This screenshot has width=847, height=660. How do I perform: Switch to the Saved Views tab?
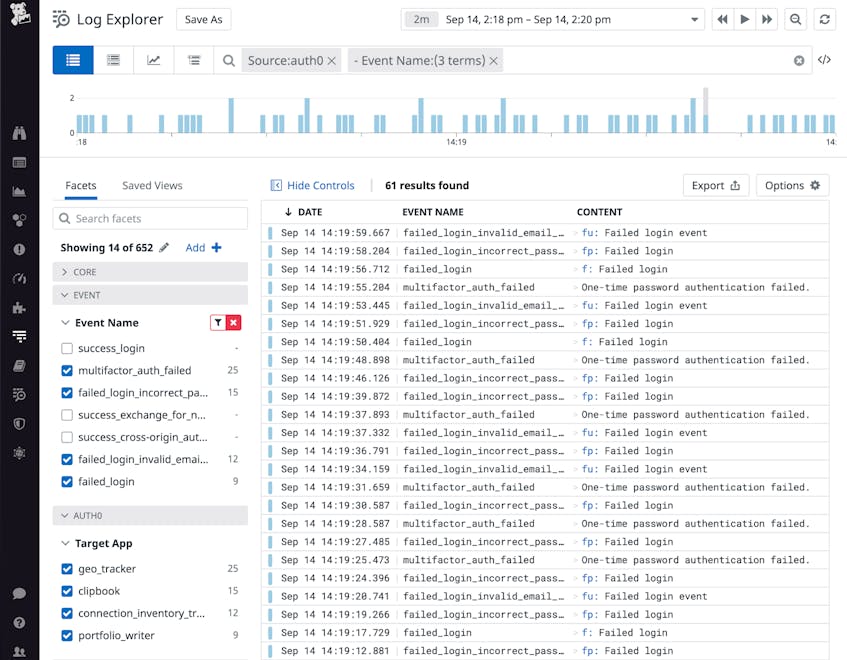152,185
